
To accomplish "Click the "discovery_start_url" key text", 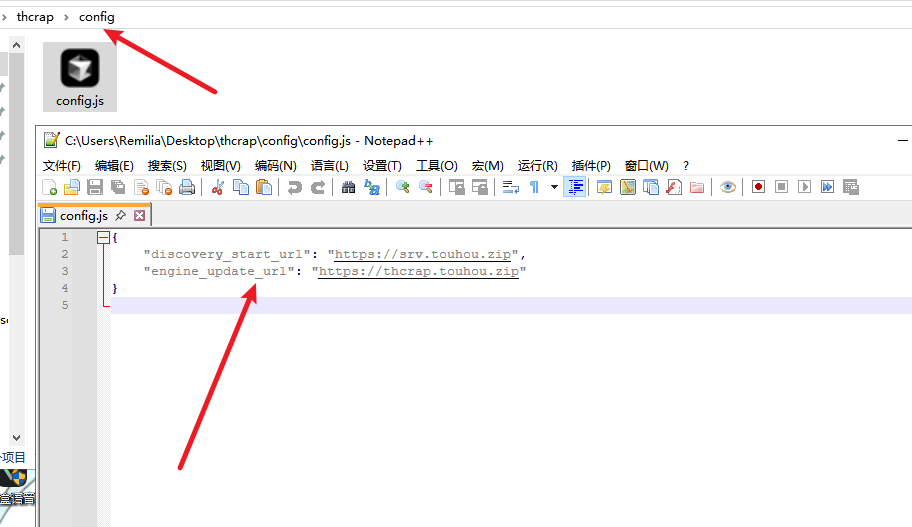I will pyautogui.click(x=227, y=254).
